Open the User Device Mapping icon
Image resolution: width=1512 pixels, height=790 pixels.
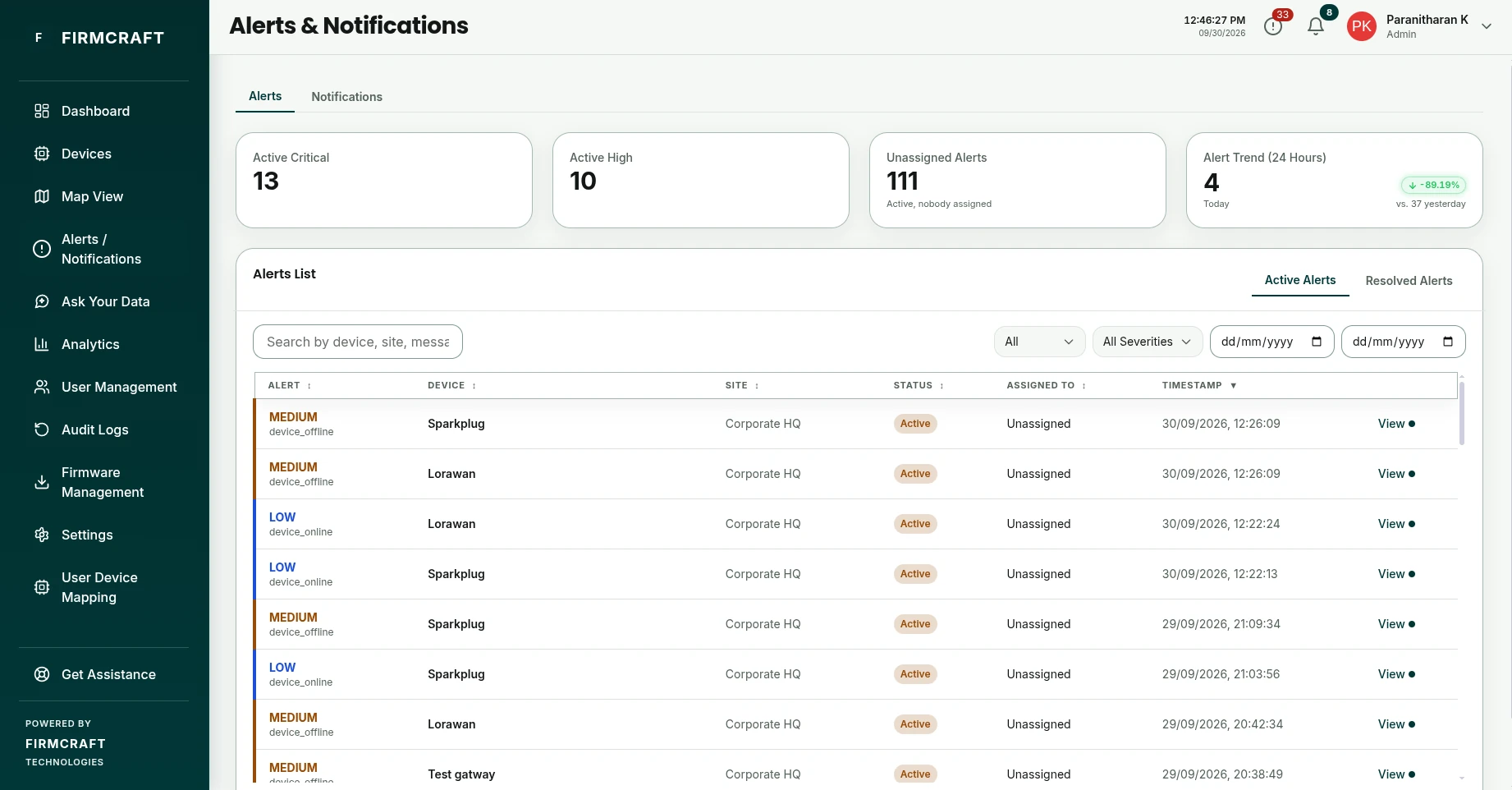click(x=42, y=587)
